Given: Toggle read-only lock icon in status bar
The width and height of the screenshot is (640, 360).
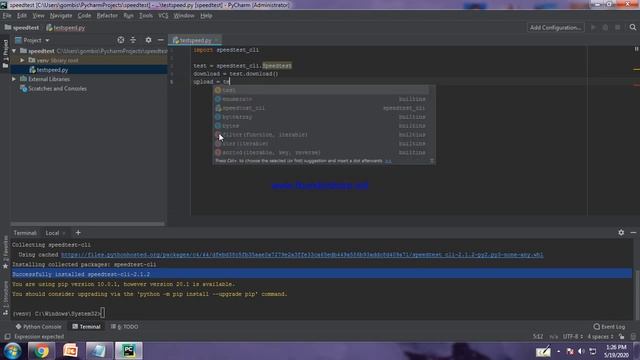Looking at the screenshot, I should pos(622,337).
